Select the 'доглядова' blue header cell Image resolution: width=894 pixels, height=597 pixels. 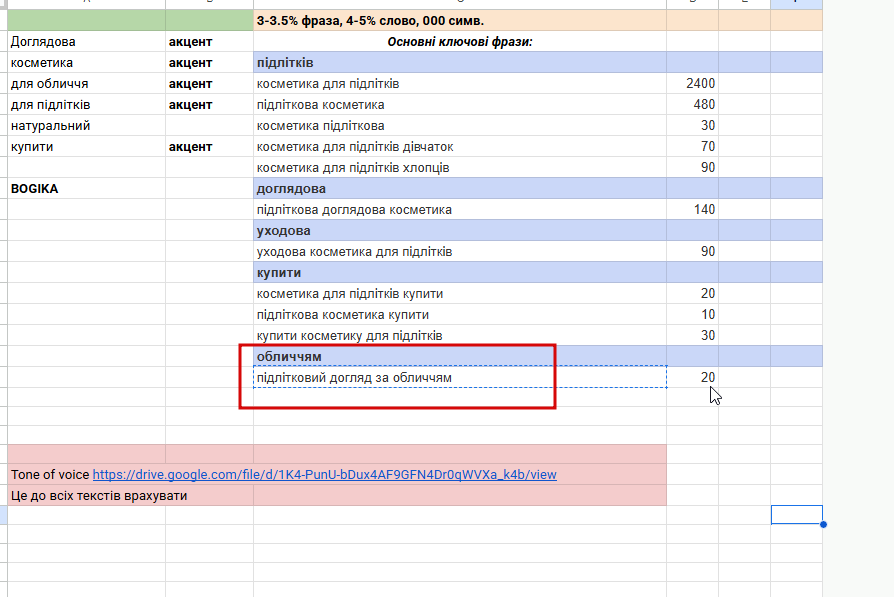point(460,189)
